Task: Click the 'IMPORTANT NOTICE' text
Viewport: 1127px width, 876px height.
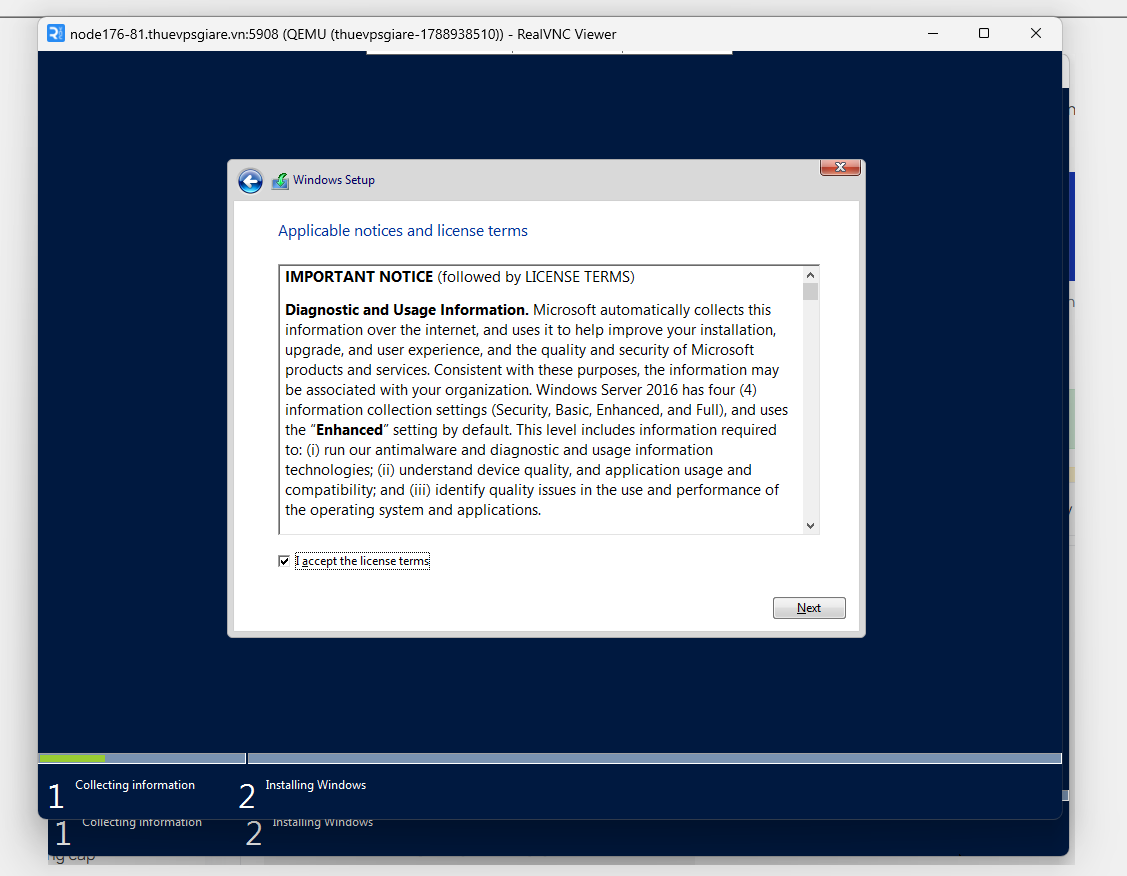Action: pyautogui.click(x=359, y=277)
